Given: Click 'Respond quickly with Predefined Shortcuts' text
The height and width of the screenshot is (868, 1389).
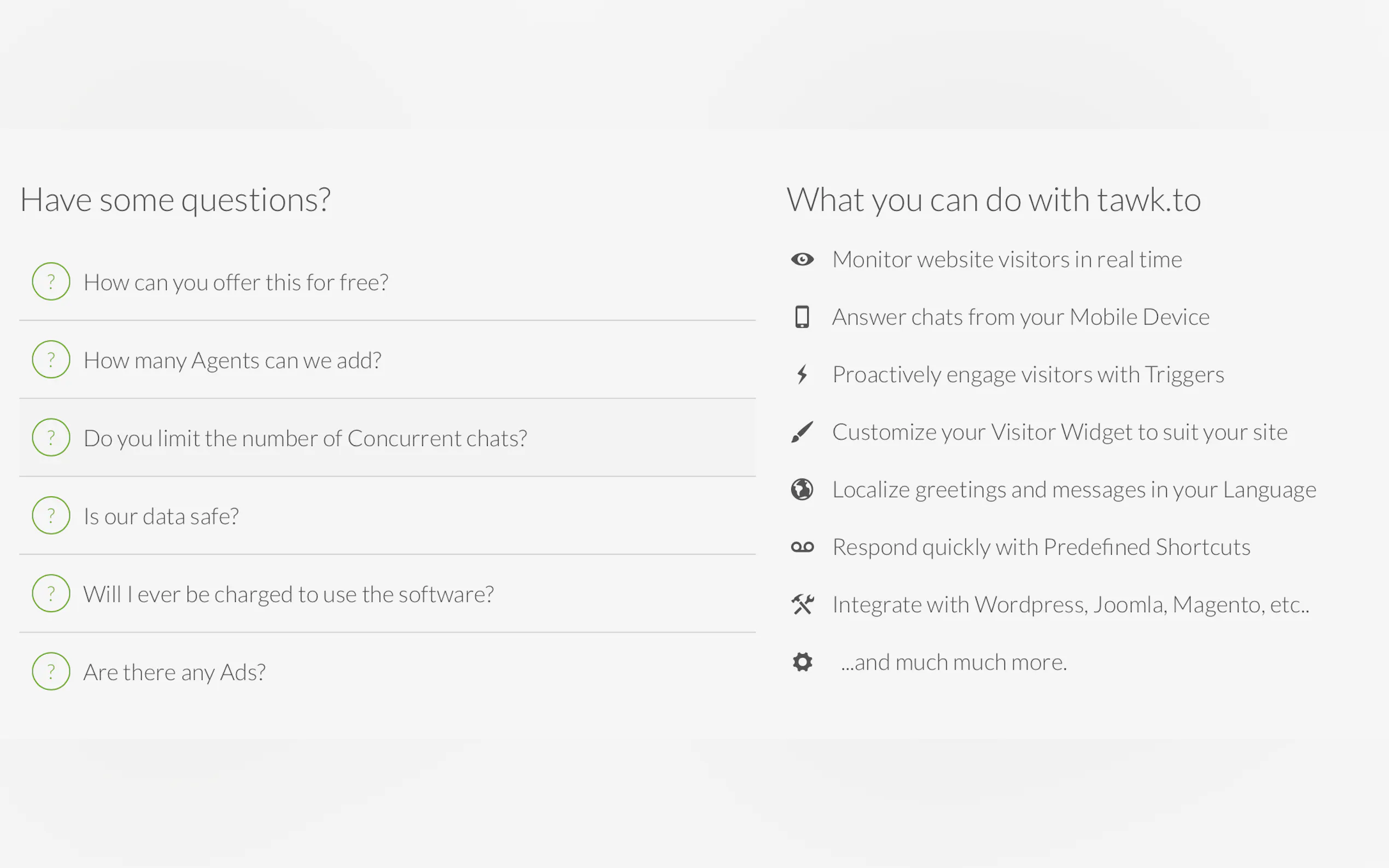Looking at the screenshot, I should pyautogui.click(x=1041, y=547).
